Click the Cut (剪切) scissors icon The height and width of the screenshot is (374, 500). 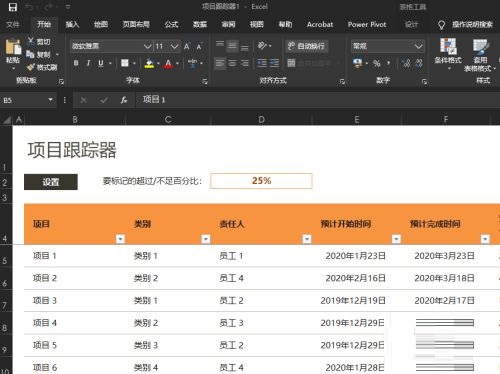(x=30, y=41)
